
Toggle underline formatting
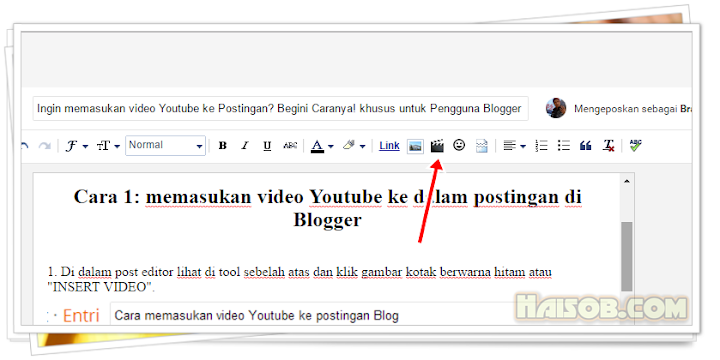click(267, 146)
